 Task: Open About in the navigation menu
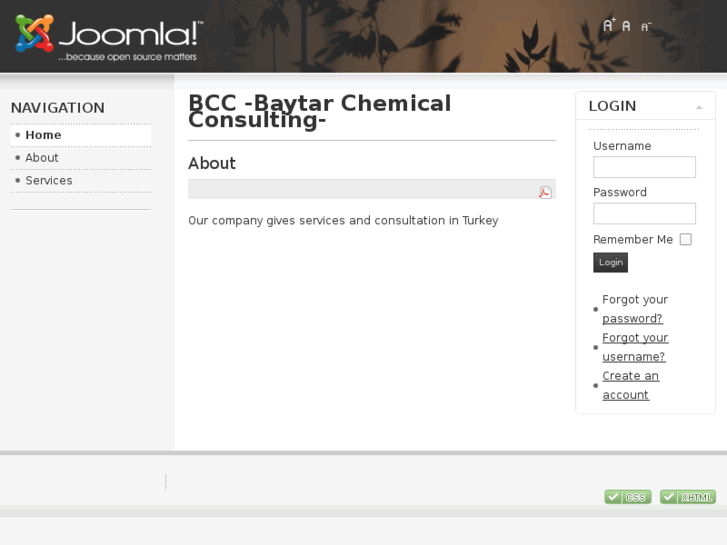click(42, 158)
